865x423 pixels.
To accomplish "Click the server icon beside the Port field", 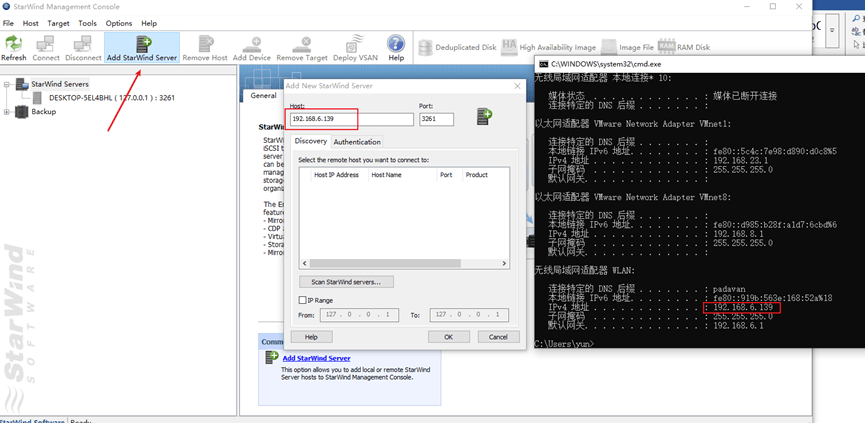I will (x=484, y=117).
